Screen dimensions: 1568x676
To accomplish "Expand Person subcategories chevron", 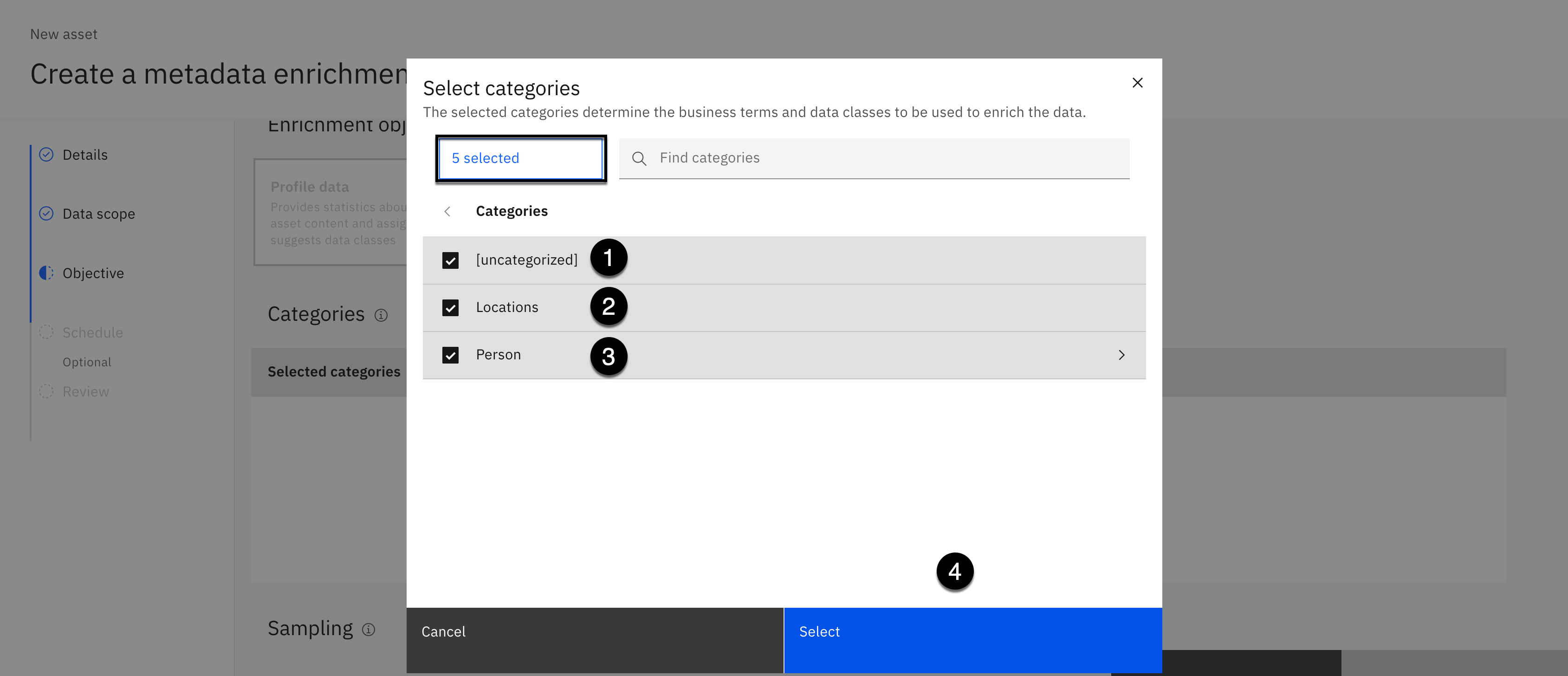I will (1121, 355).
